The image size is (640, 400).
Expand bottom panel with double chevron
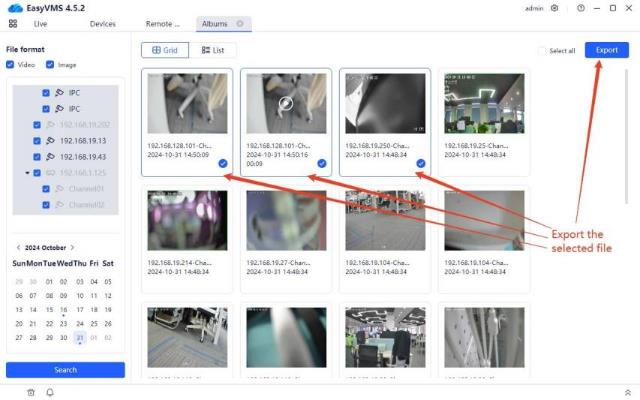(x=627, y=392)
